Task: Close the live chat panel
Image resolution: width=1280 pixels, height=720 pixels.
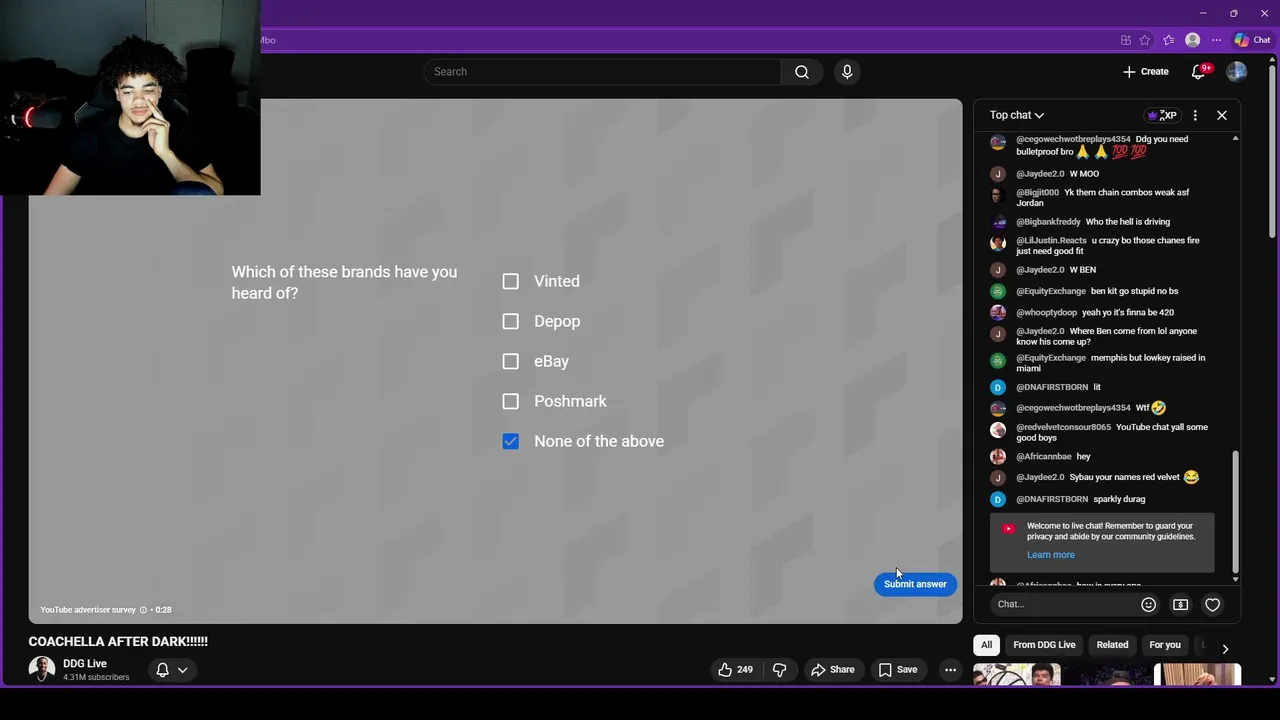Action: (x=1222, y=115)
